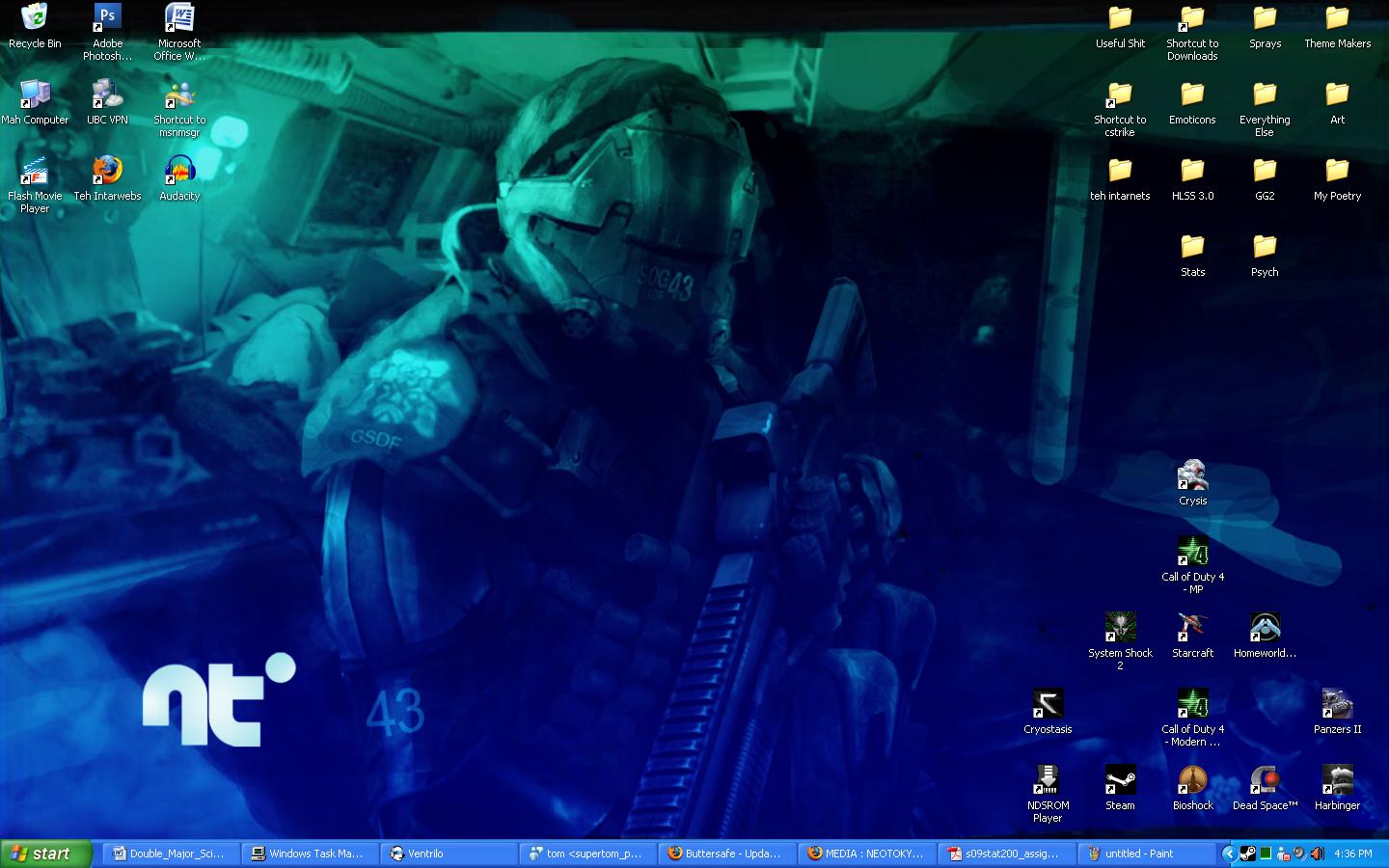The image size is (1389, 868).
Task: Open the Useful Shit folder
Action: pos(1120,27)
